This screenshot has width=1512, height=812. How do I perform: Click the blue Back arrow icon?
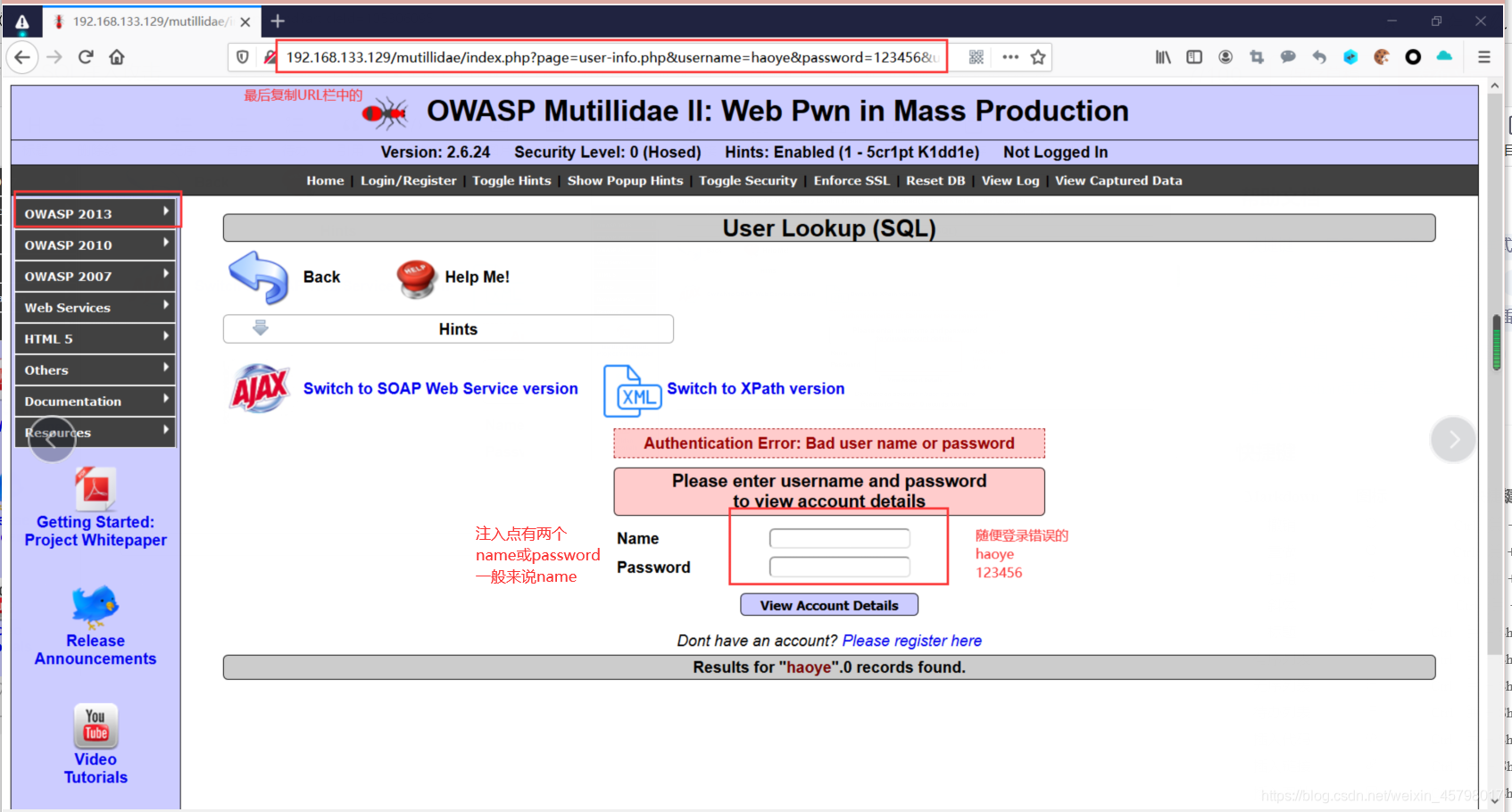259,278
